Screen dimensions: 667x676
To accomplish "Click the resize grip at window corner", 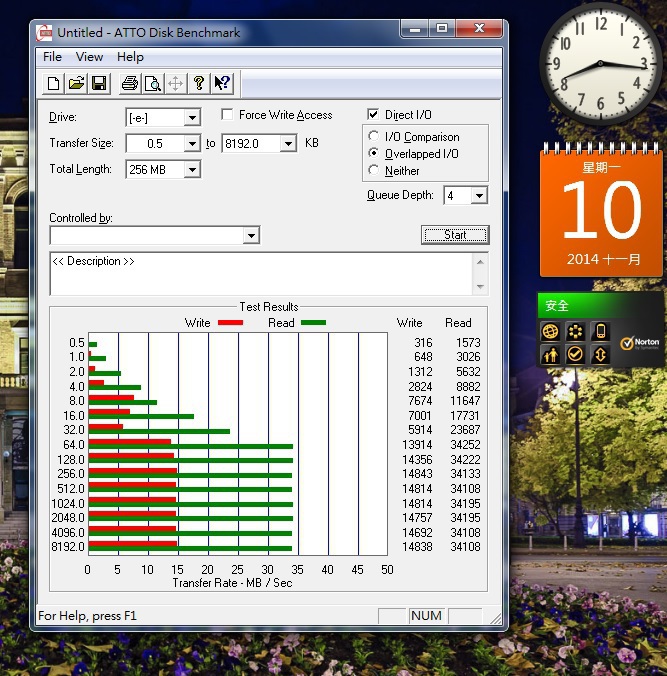I will 496,619.
